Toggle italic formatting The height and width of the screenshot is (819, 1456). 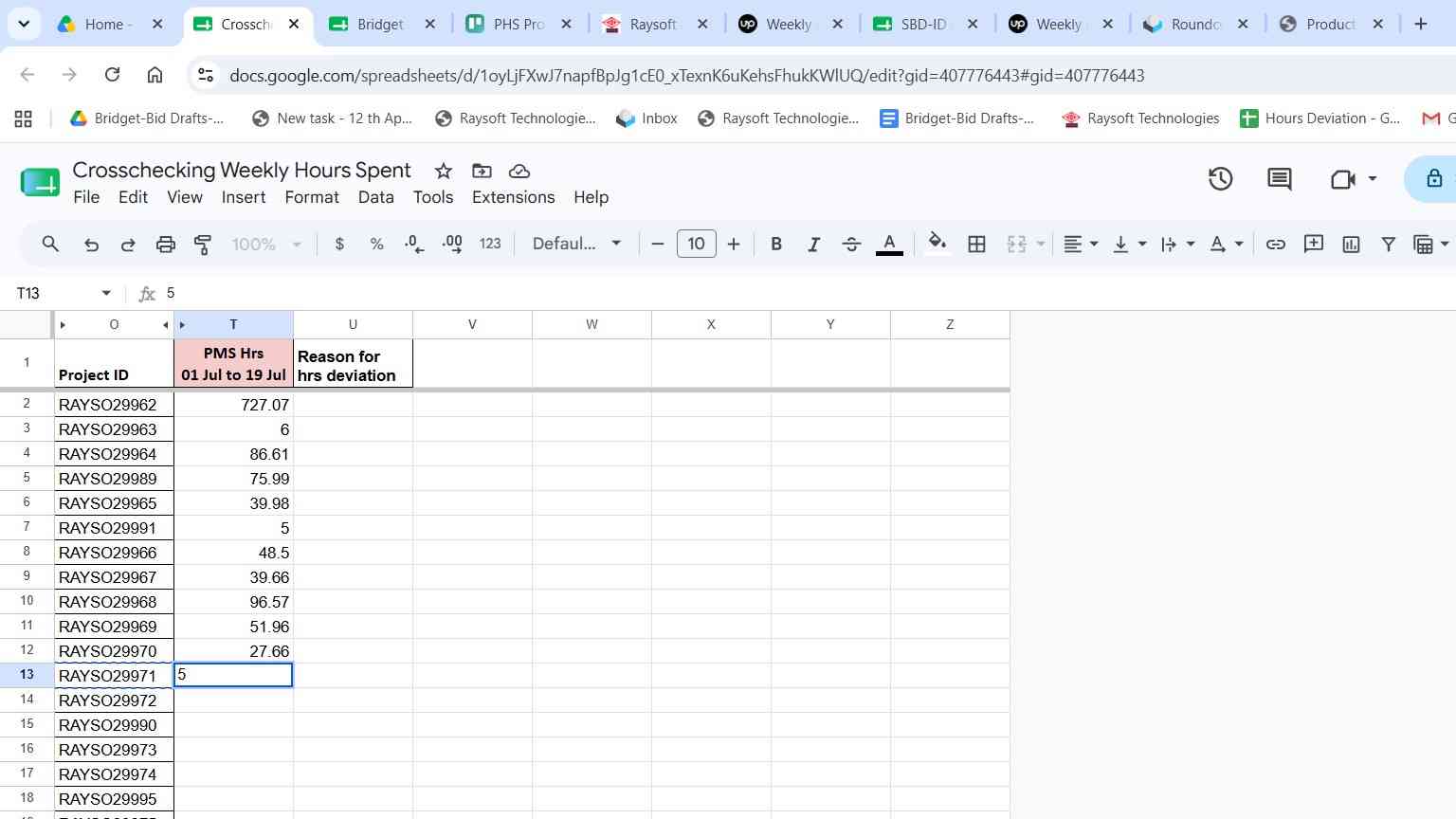click(x=813, y=244)
